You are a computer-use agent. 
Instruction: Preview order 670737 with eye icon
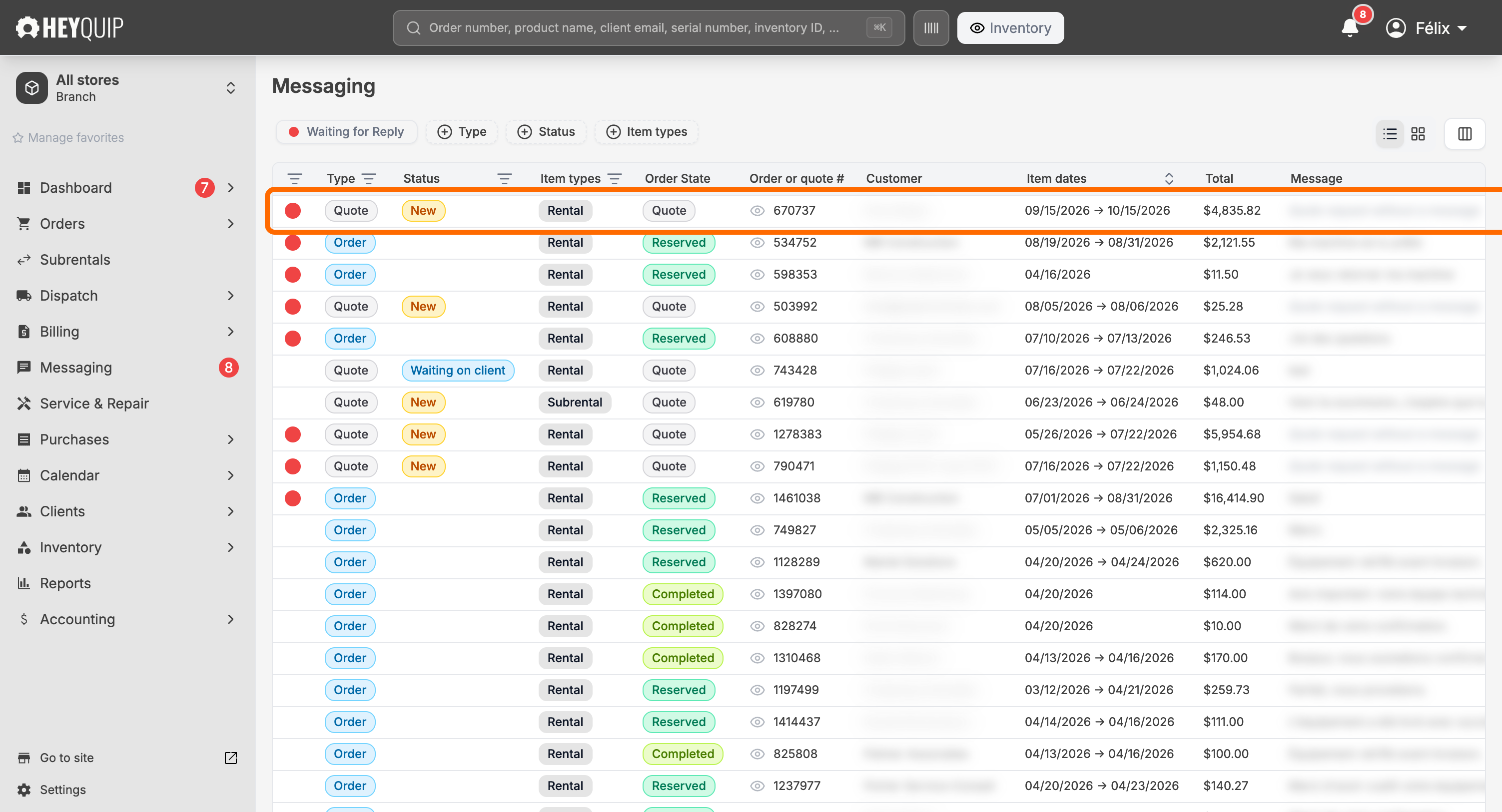pos(757,210)
